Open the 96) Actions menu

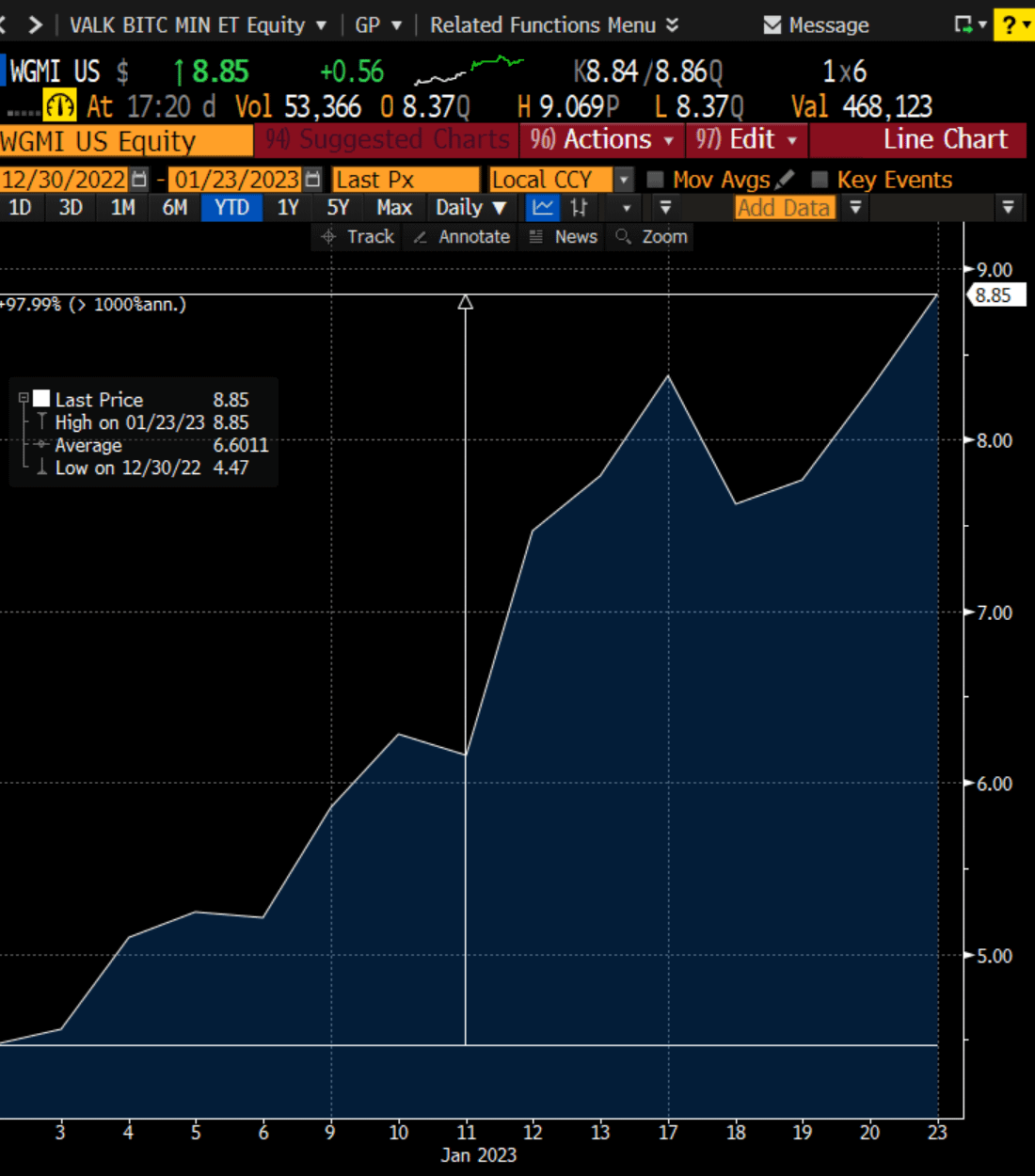pos(602,140)
